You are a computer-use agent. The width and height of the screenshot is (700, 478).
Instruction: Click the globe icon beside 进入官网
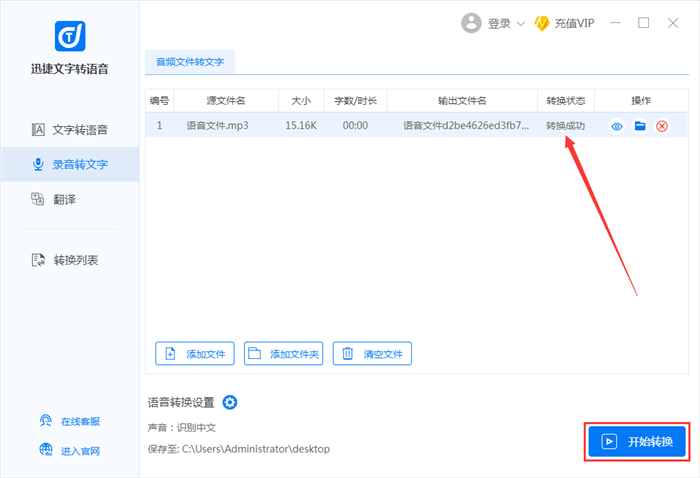pos(46,449)
